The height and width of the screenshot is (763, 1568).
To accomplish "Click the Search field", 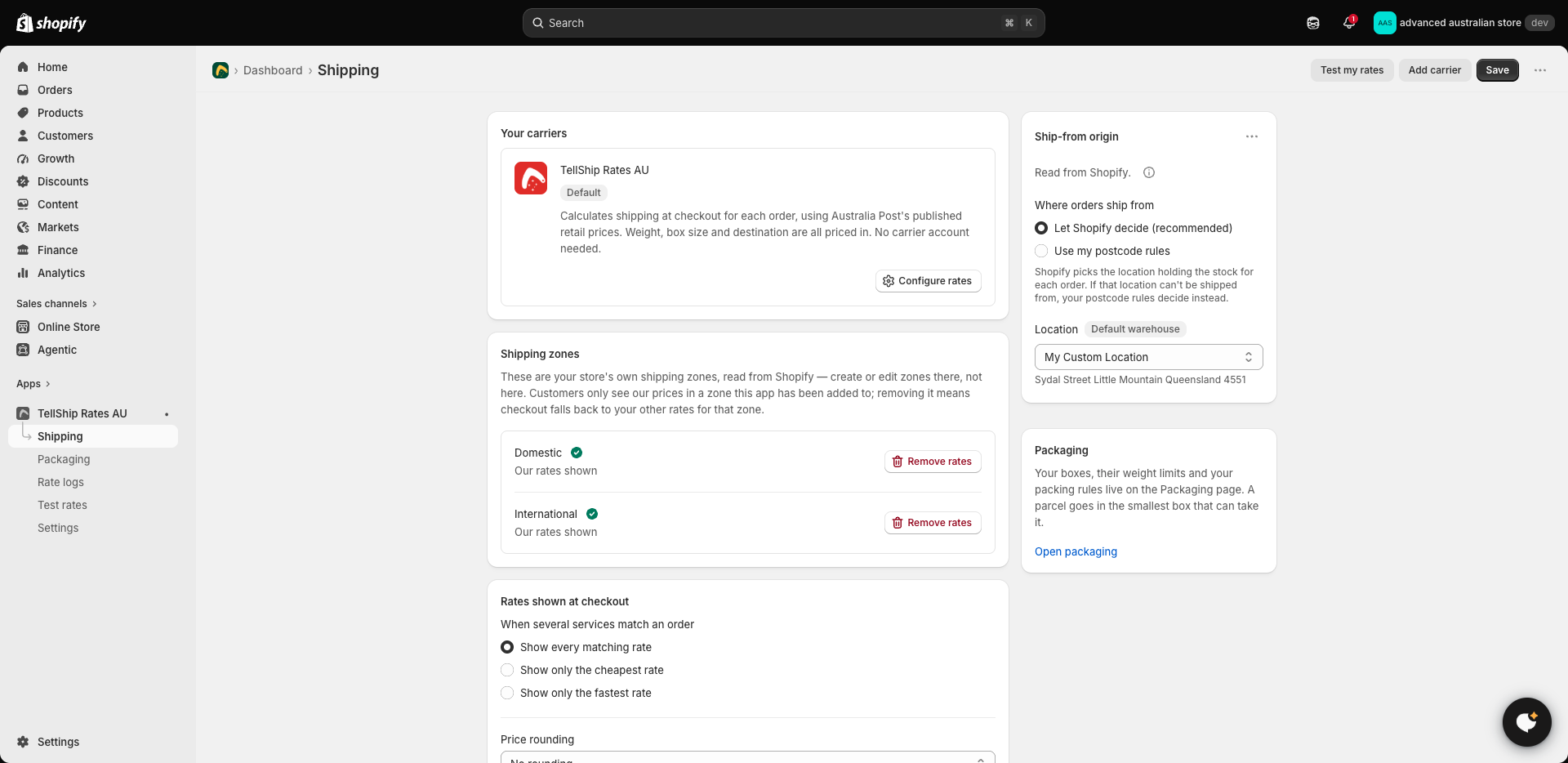I will click(784, 23).
